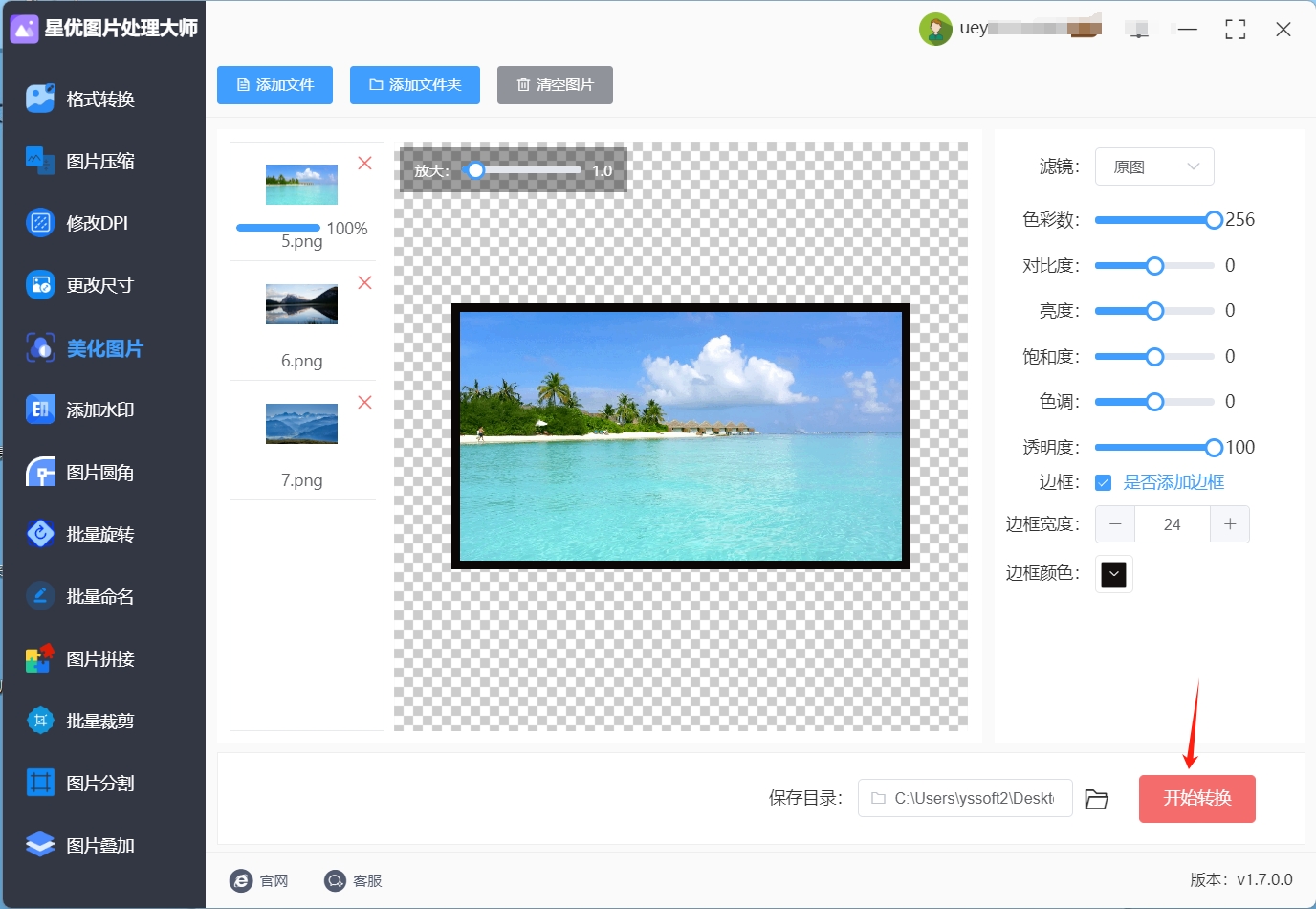Click the fullscreen window icon

(1236, 30)
